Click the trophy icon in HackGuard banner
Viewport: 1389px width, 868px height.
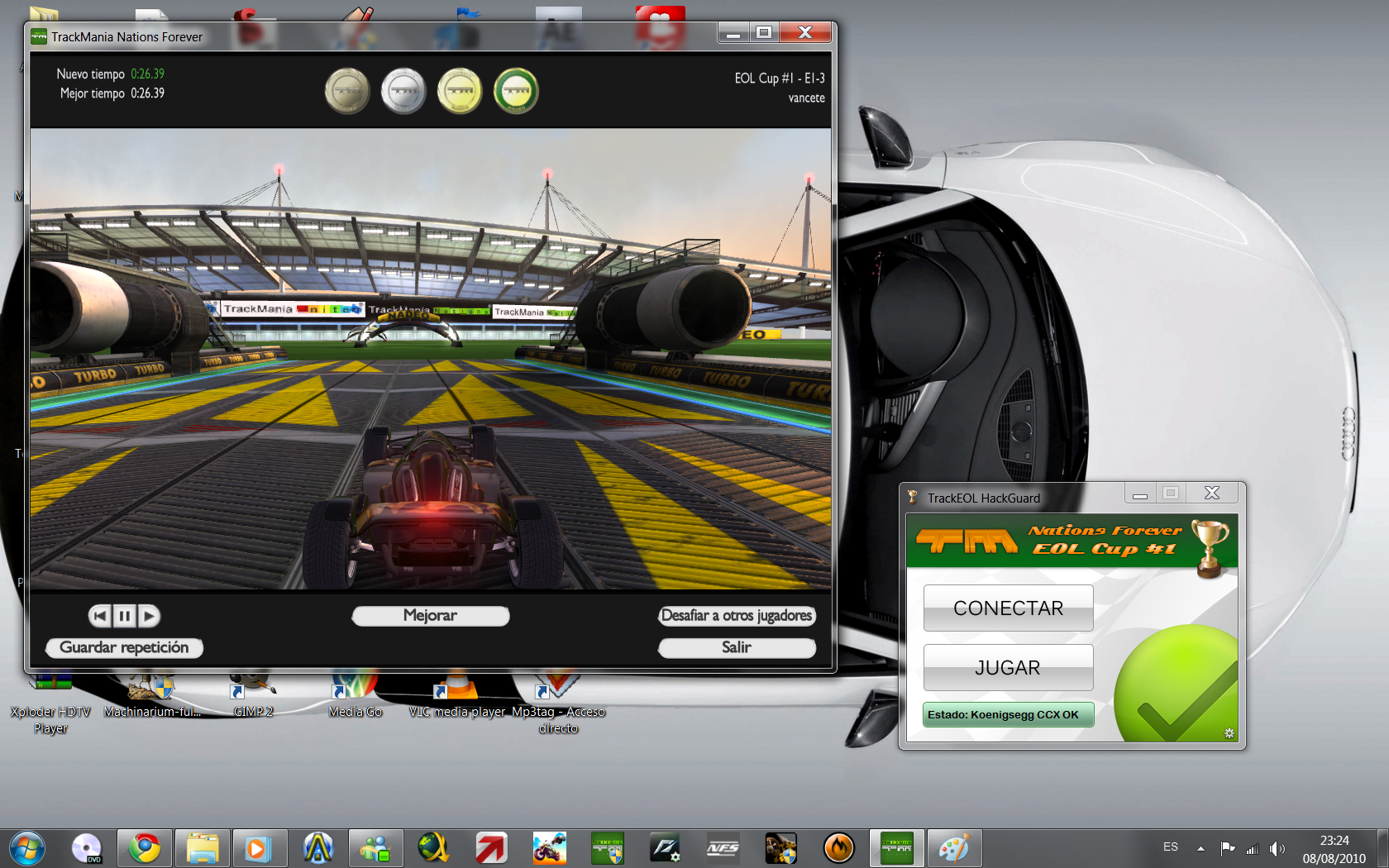(x=1210, y=548)
